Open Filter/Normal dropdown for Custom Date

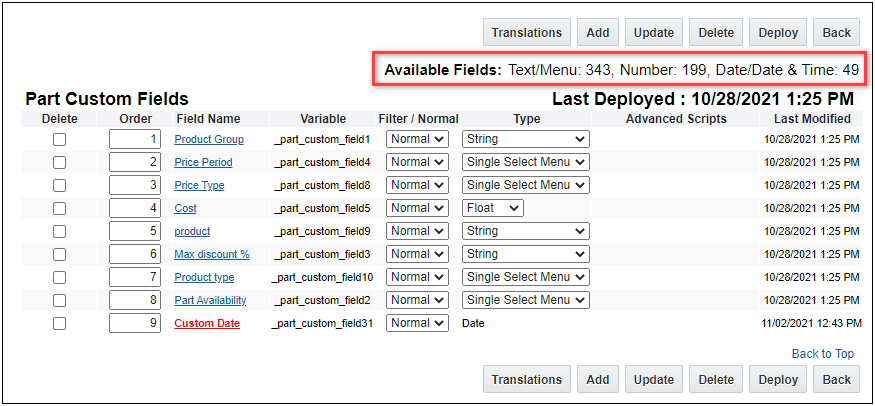pyautogui.click(x=417, y=323)
